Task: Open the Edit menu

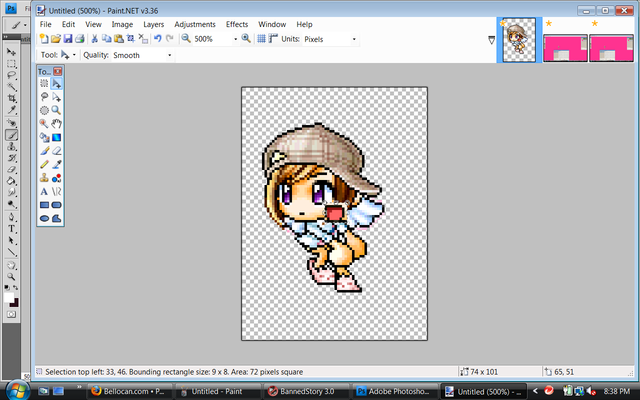Action: click(68, 24)
